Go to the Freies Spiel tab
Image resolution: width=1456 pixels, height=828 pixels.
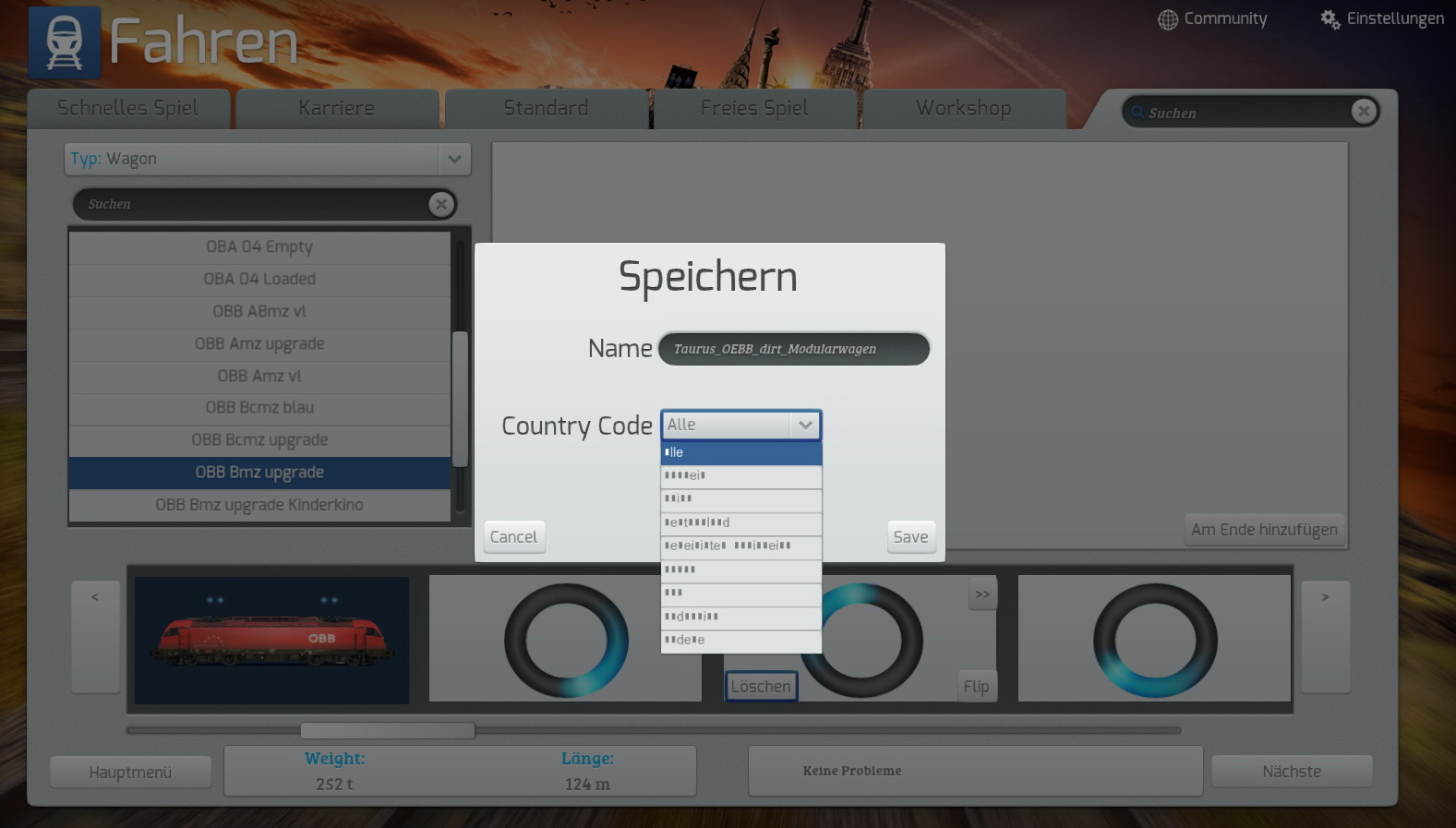754,108
